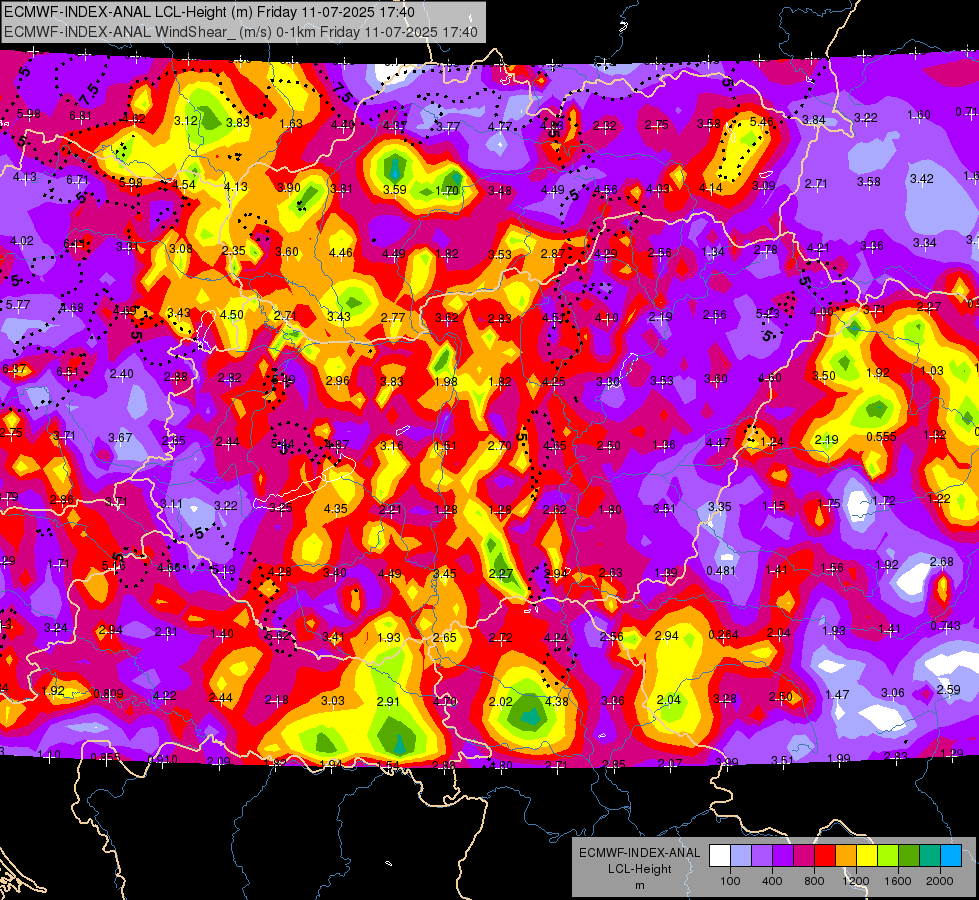Click the wind shear value 4.54
The width and height of the screenshot is (979, 900).
(184, 185)
